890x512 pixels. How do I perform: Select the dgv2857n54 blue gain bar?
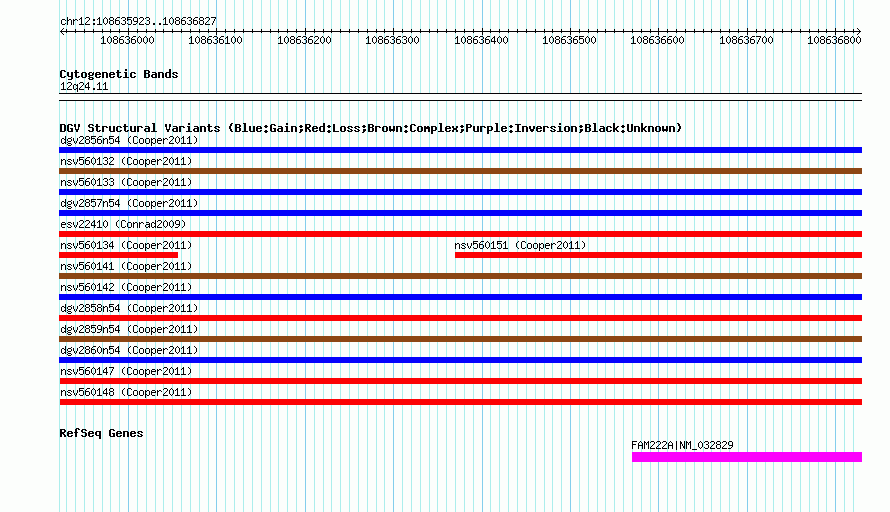point(460,213)
